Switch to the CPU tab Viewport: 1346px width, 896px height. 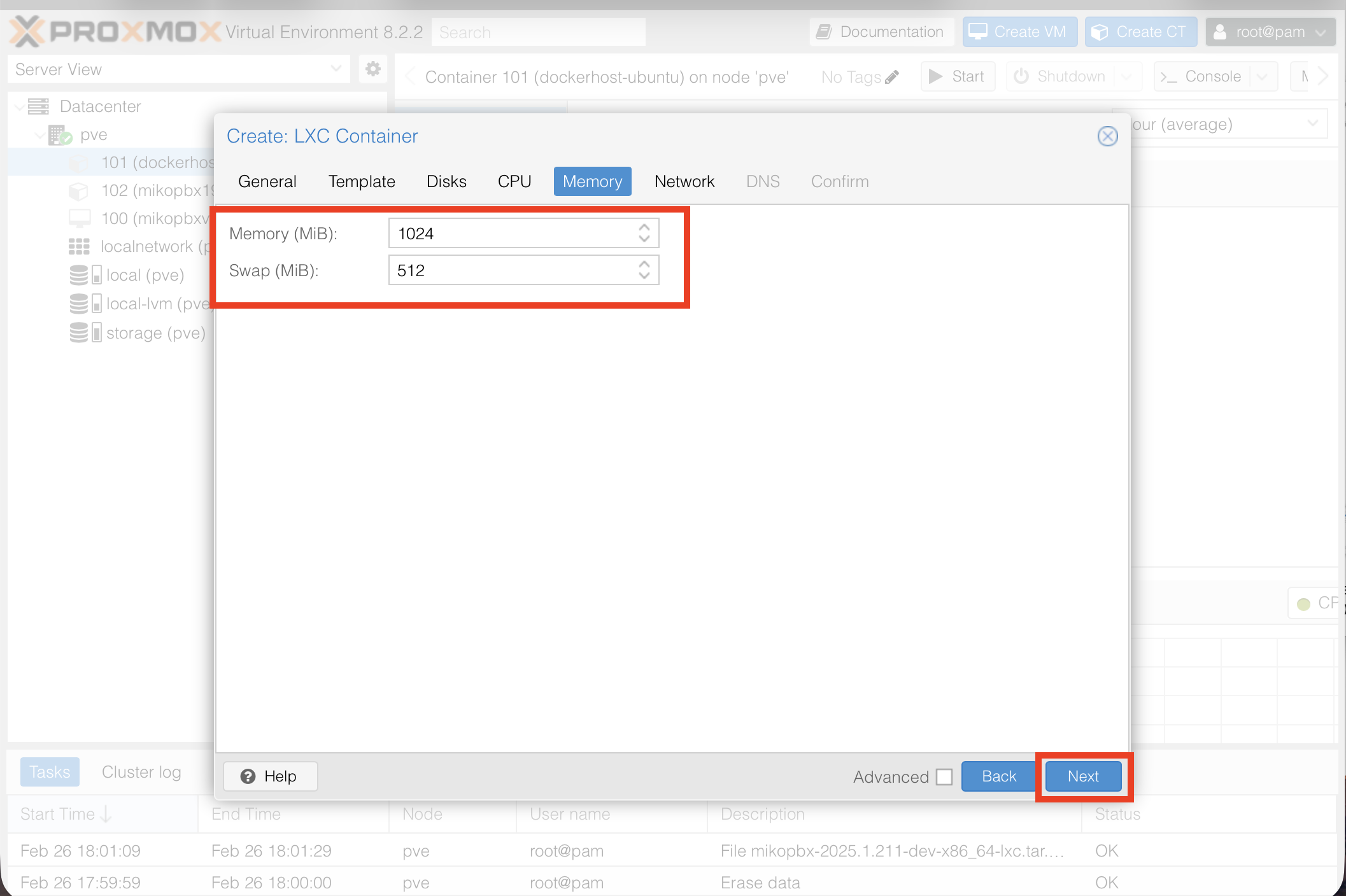tap(514, 181)
